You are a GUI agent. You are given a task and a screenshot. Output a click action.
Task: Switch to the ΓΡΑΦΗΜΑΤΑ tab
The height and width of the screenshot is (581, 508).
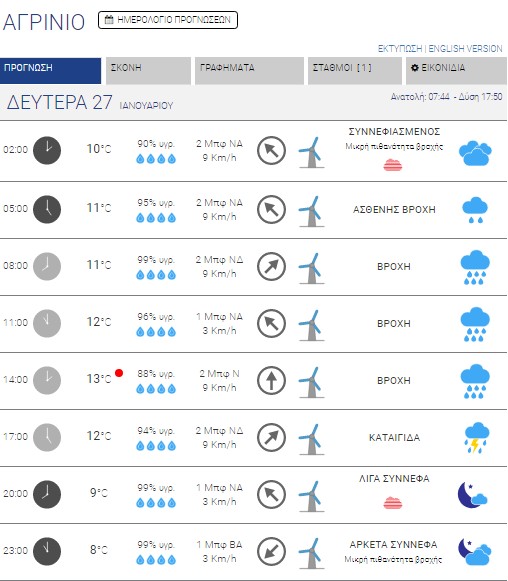pos(249,71)
